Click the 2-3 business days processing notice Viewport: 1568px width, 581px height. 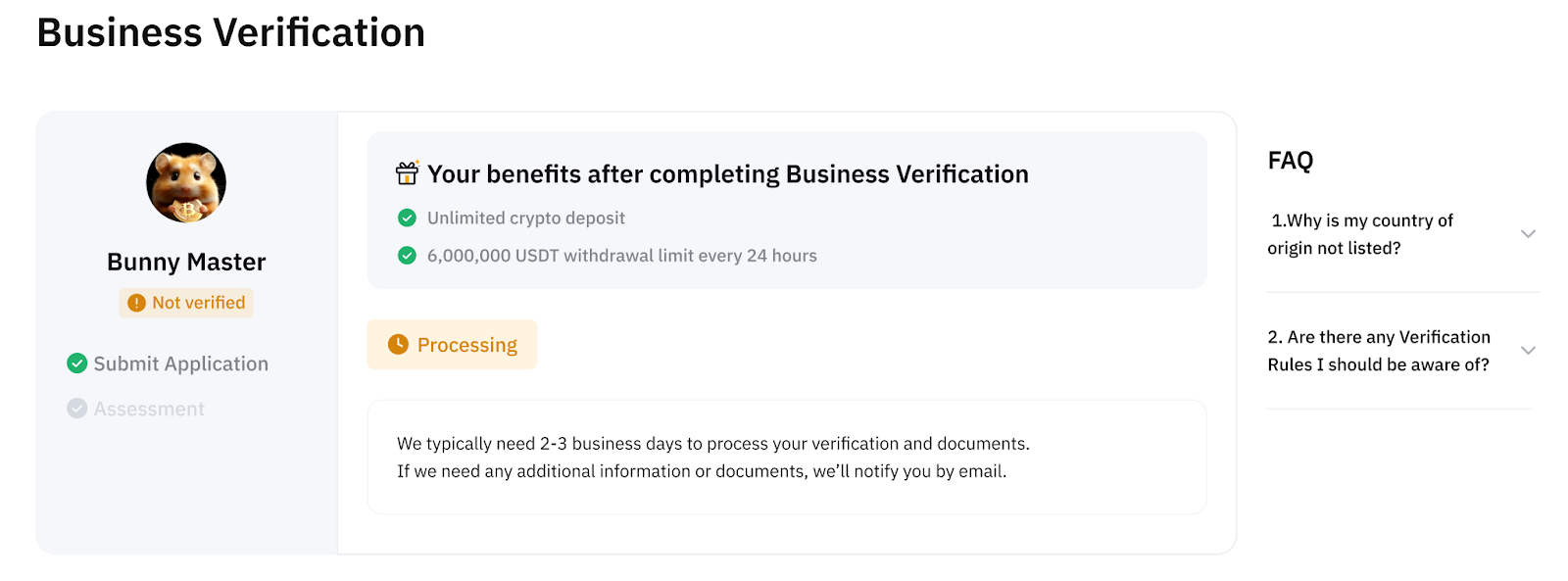pos(712,444)
